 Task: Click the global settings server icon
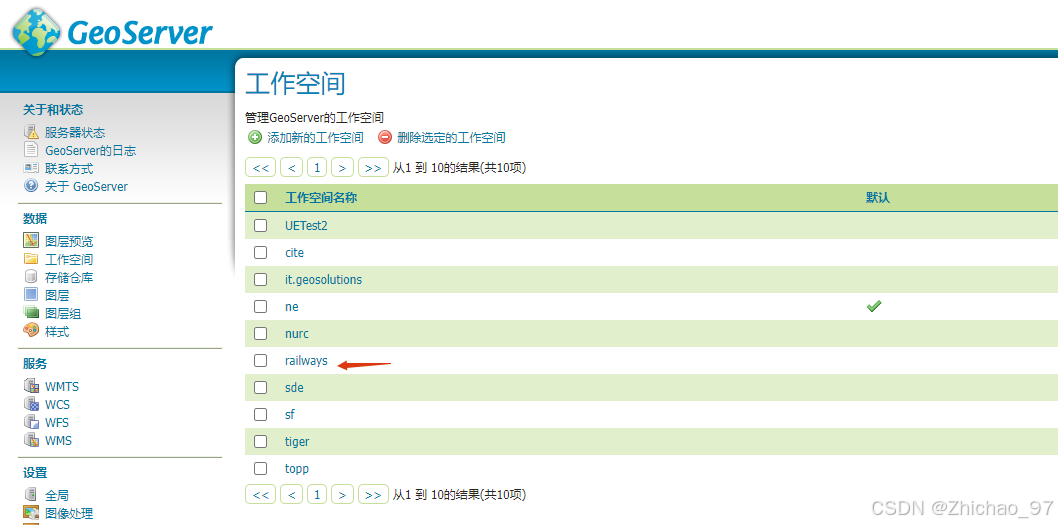click(x=31, y=495)
